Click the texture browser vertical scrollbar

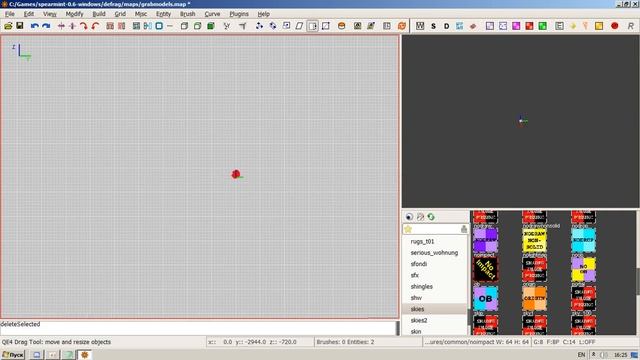(638, 281)
